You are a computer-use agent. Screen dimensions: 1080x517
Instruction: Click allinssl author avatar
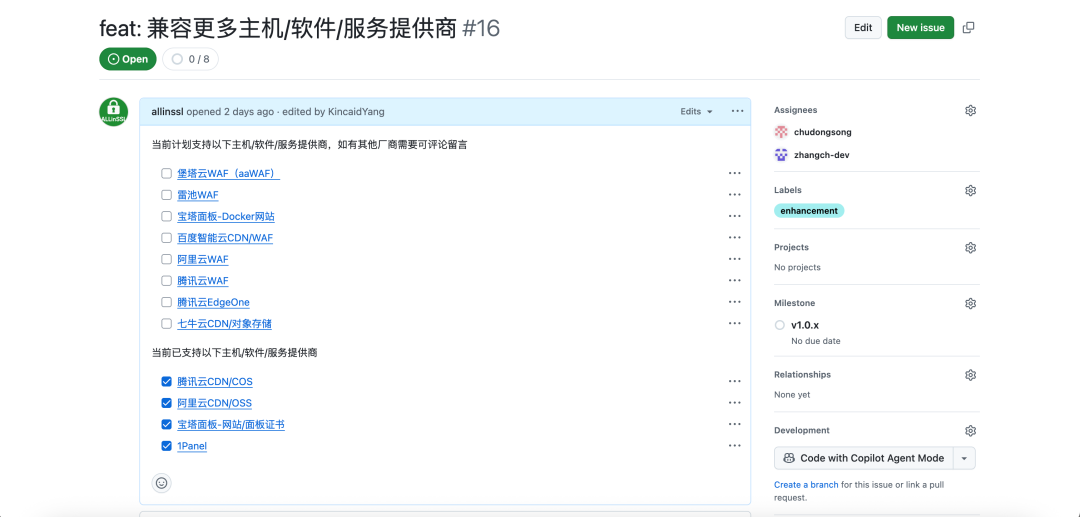[114, 112]
